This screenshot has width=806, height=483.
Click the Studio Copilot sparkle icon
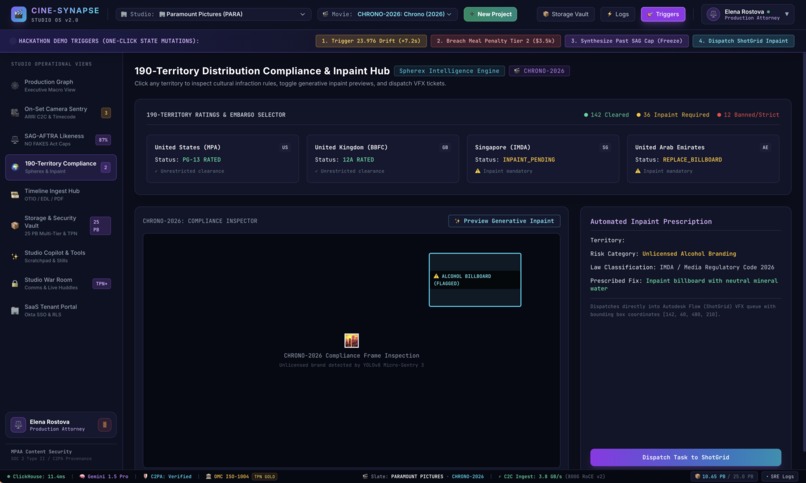pyautogui.click(x=15, y=256)
